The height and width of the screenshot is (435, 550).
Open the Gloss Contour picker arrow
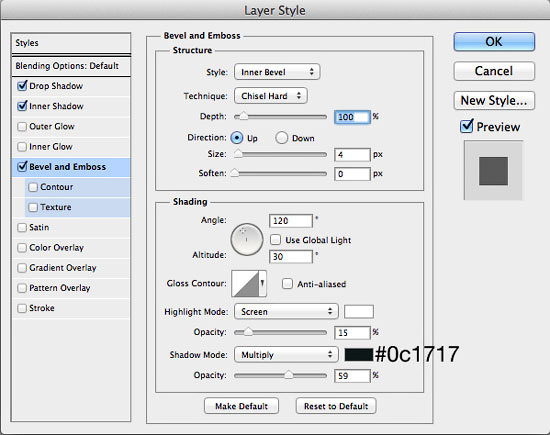[x=262, y=283]
